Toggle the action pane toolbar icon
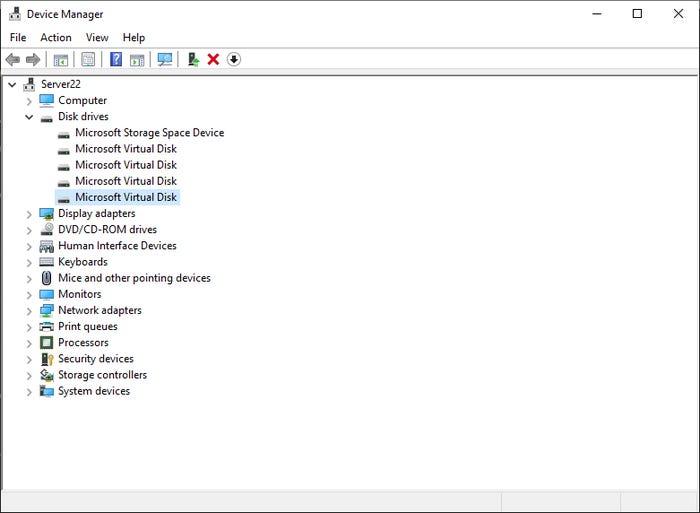Image resolution: width=700 pixels, height=513 pixels. click(x=137, y=59)
